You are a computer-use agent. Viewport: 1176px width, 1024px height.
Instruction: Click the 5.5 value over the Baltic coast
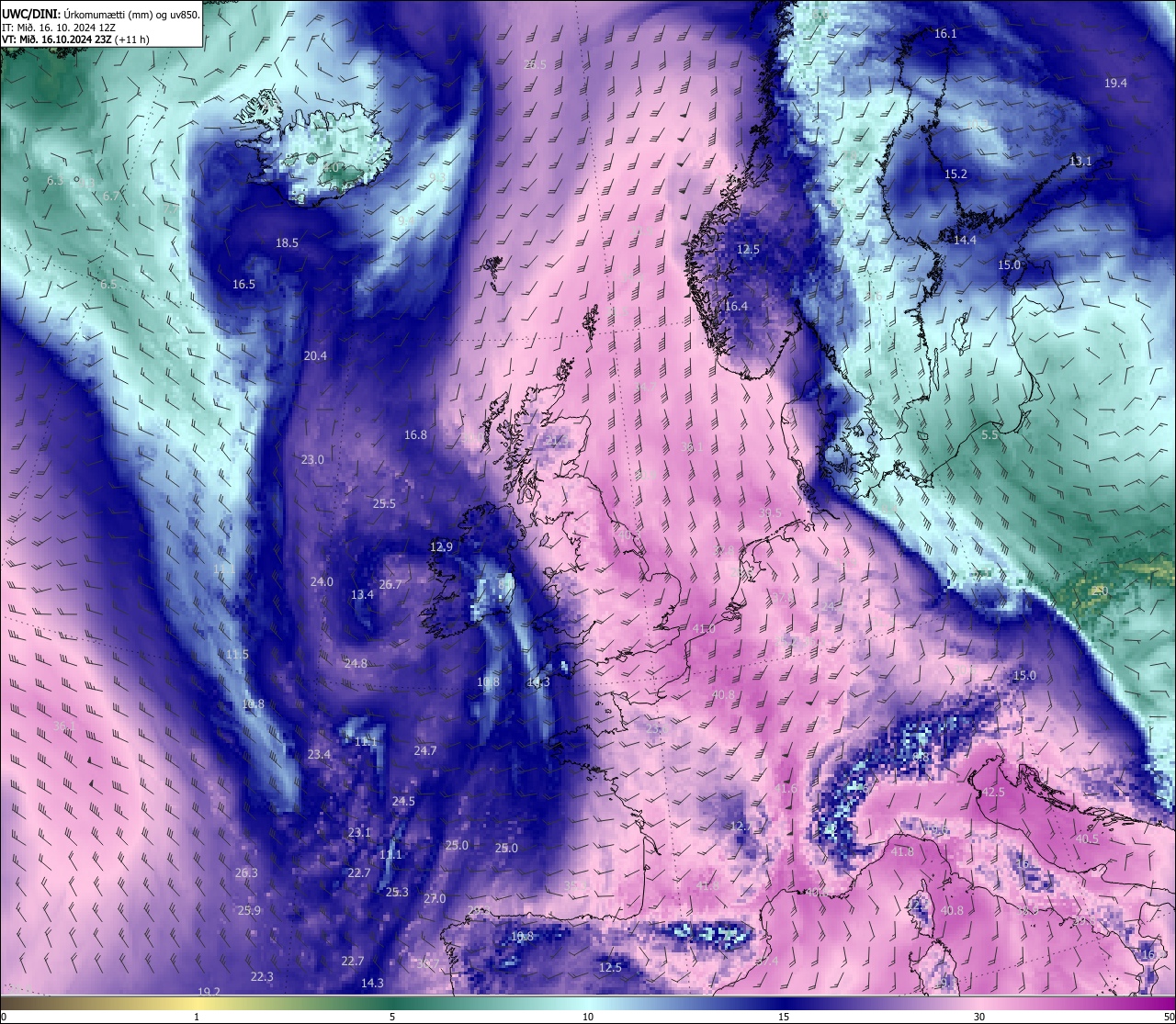point(989,435)
